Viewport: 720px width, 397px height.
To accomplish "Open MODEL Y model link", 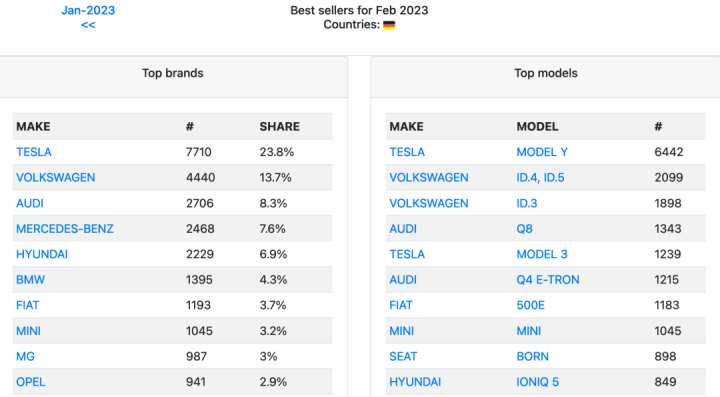I will [542, 152].
